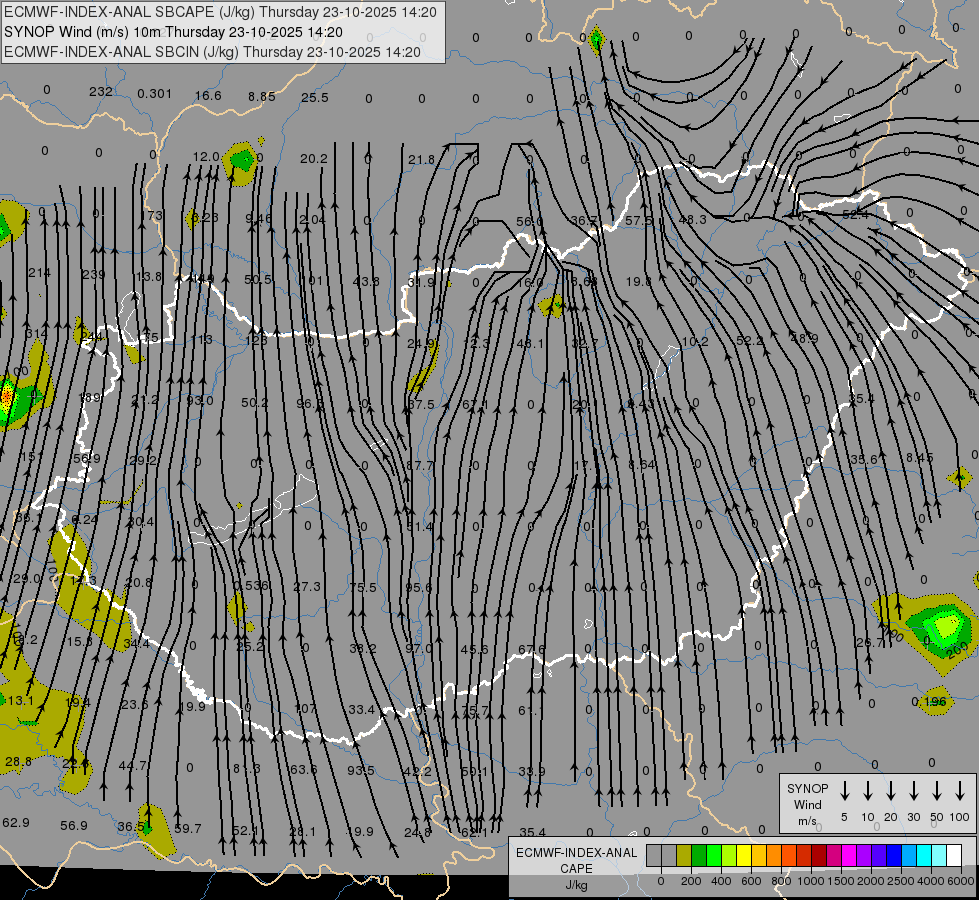
Task: Click the map value '50.5'
Action: point(258,279)
